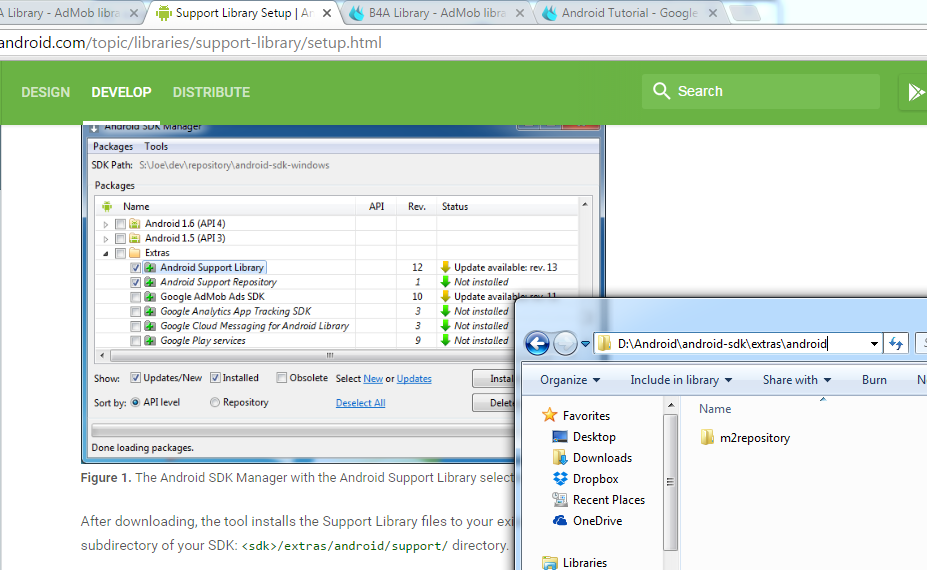Click the Explorer back arrow button
The height and width of the screenshot is (570, 927).
(x=537, y=344)
